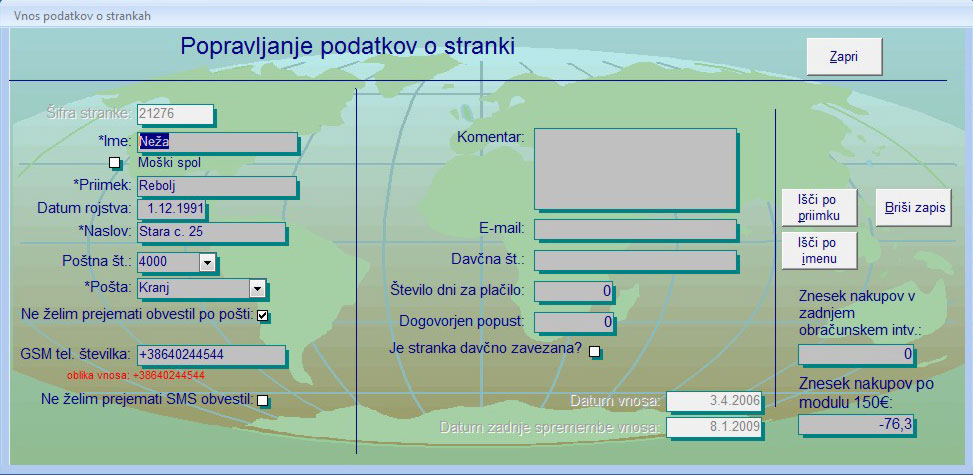Open the Poštna št. dropdown arrow

coord(207,262)
